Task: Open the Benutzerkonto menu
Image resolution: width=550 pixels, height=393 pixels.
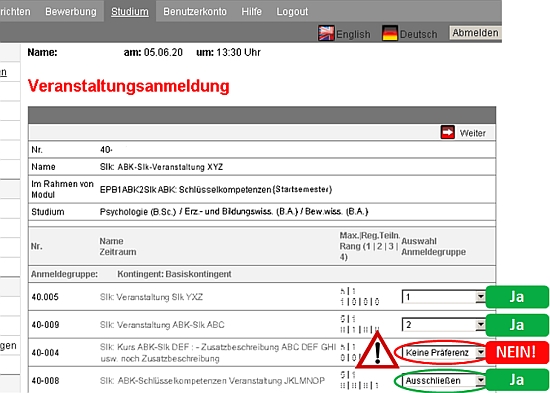Action: click(195, 12)
